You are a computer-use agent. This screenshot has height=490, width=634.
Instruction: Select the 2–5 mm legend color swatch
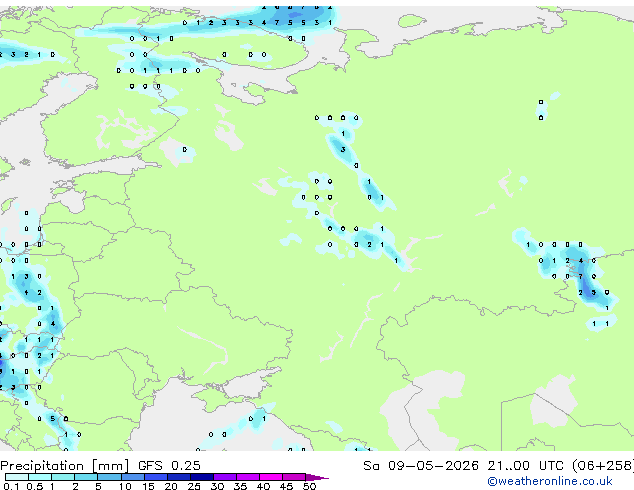pyautogui.click(x=86, y=477)
